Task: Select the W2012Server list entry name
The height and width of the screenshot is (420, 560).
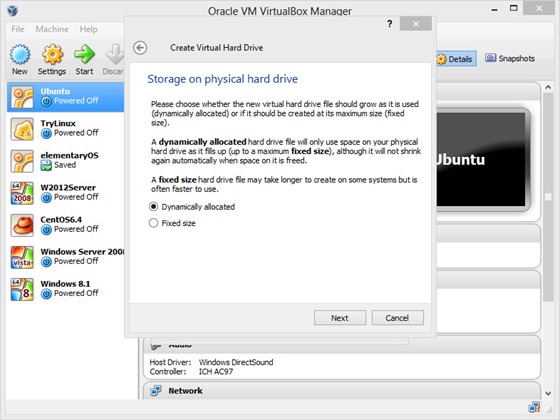Action: (68, 188)
